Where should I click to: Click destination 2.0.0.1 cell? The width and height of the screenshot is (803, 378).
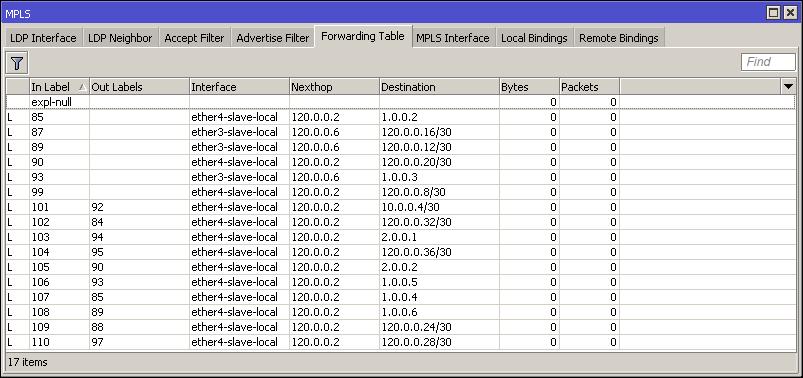point(439,237)
